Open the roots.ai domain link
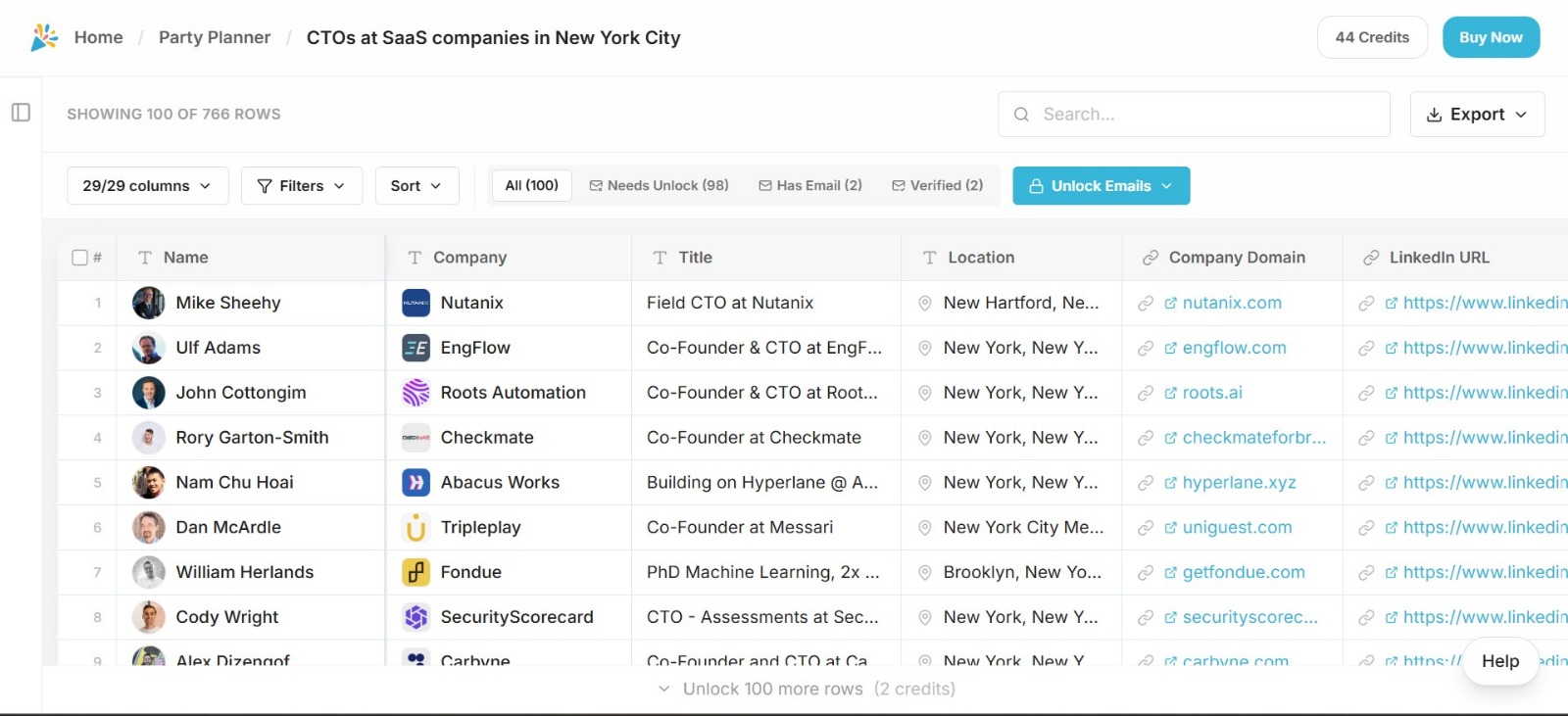 click(1211, 393)
